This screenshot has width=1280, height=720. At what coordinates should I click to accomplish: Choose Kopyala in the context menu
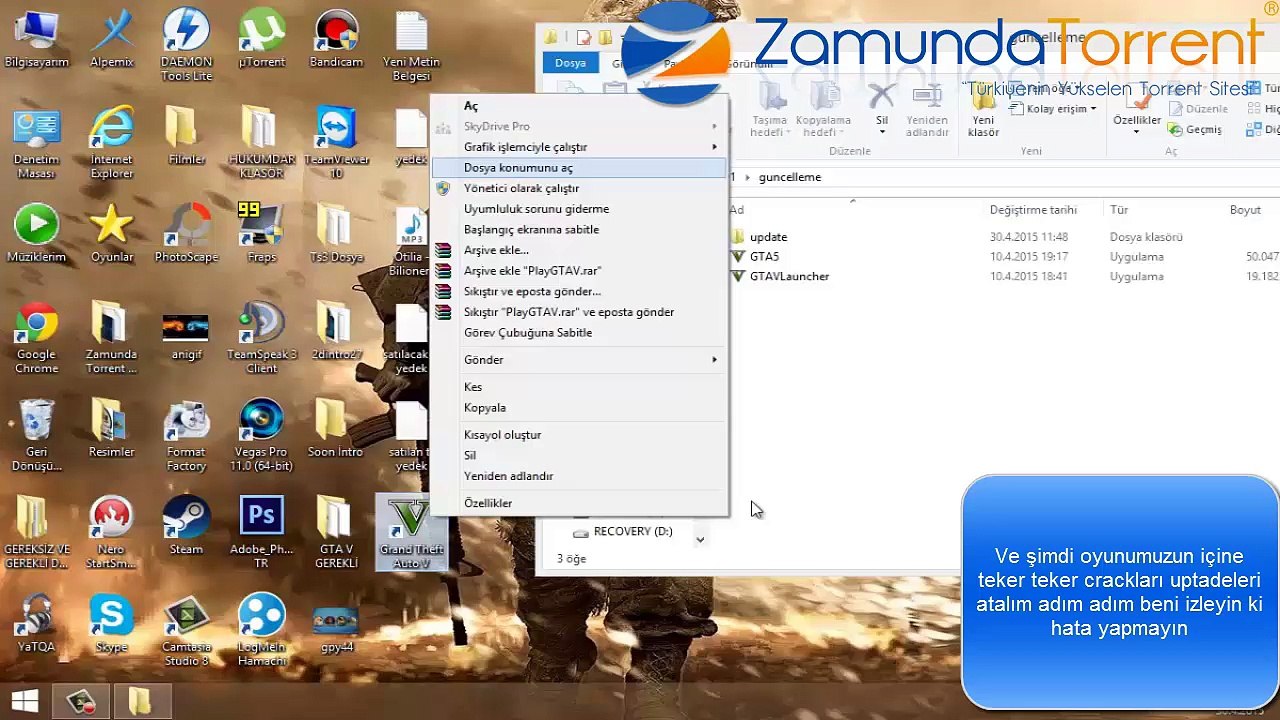pos(579,408)
